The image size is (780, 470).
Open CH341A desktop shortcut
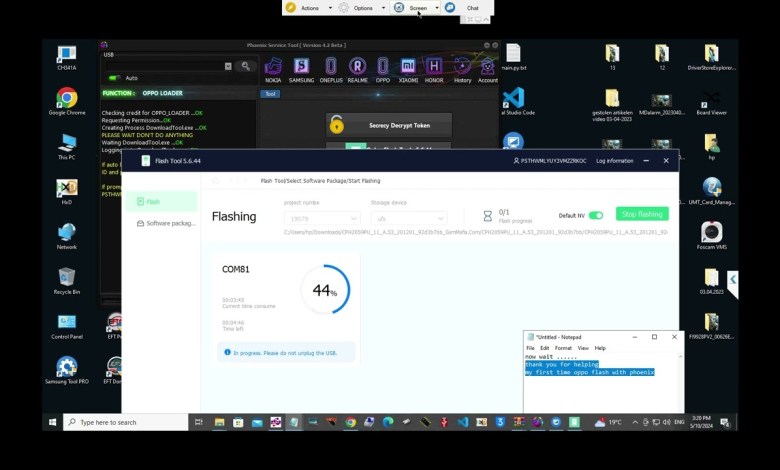(x=67, y=58)
